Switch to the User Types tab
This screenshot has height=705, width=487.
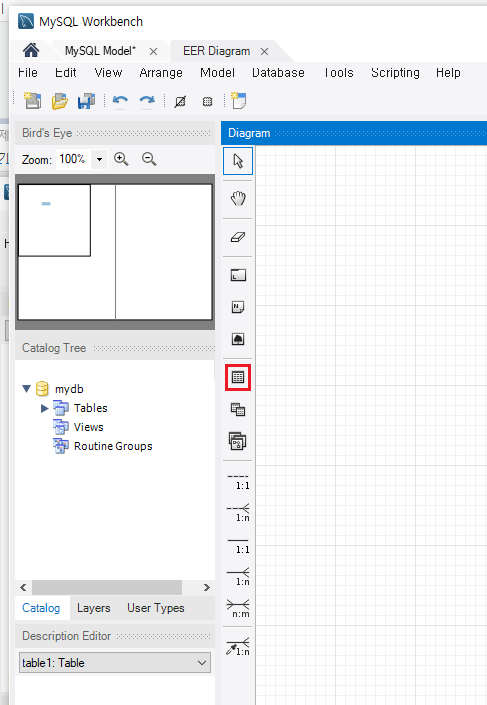pyautogui.click(x=156, y=608)
